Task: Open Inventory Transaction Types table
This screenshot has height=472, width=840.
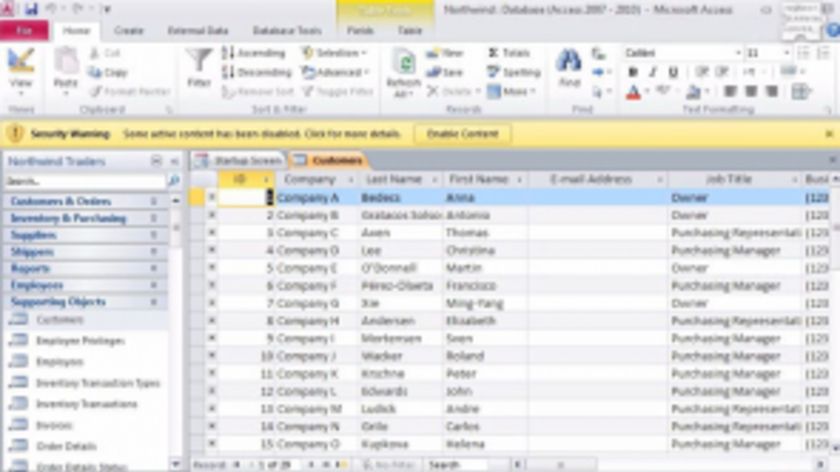Action: [x=86, y=383]
